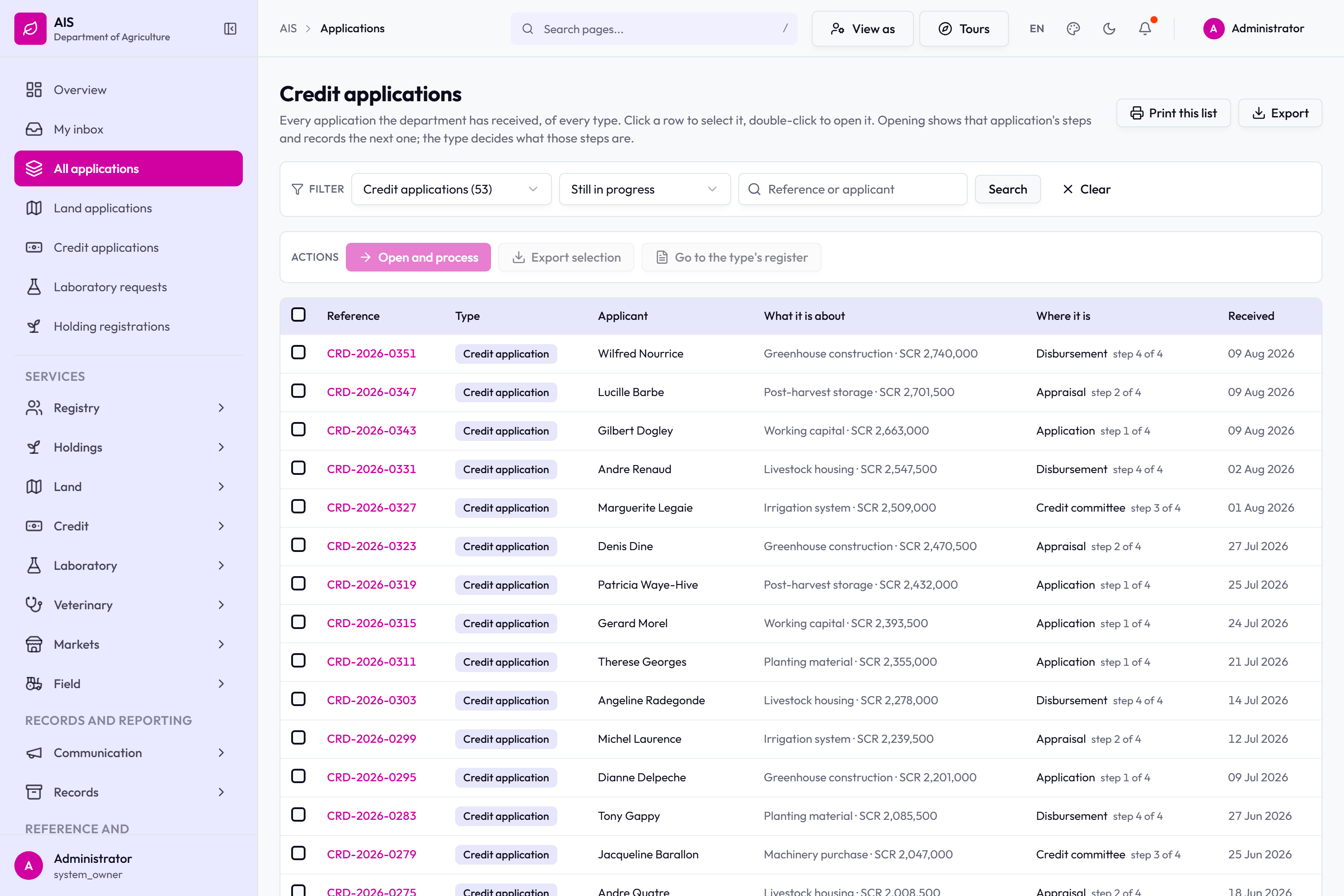
Task: Check the box for CRD-2026-0319
Action: click(x=298, y=584)
